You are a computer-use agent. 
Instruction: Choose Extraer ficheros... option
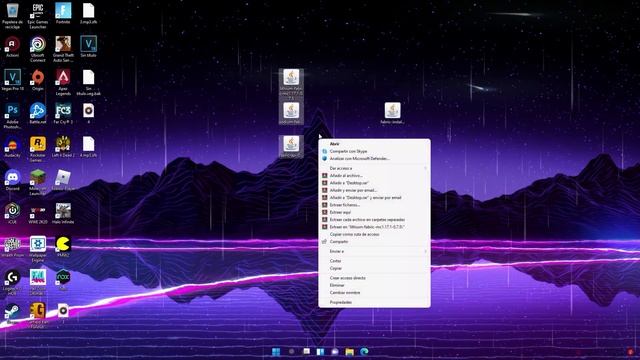click(x=345, y=205)
